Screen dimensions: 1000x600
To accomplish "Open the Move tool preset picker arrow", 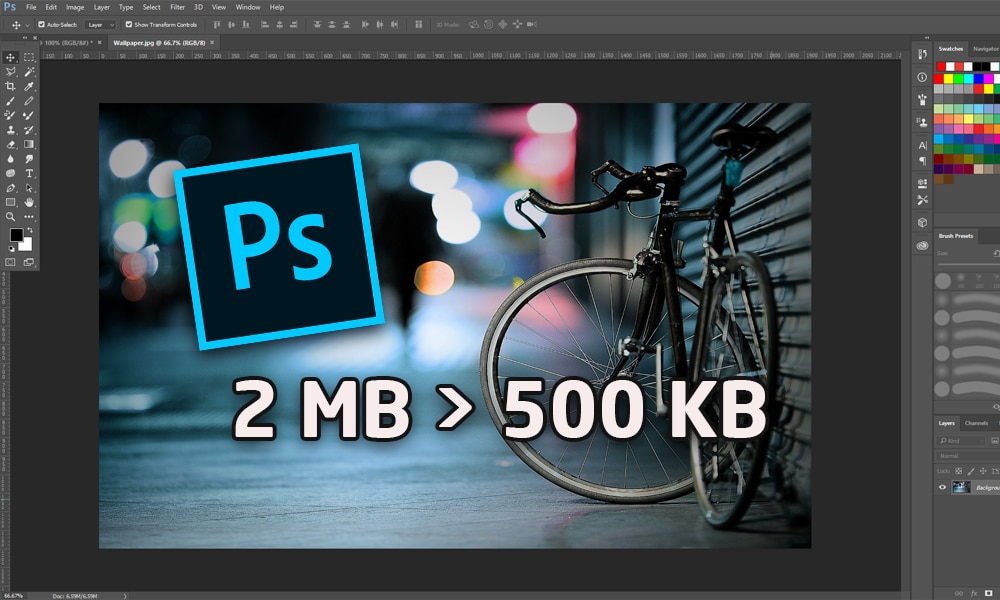I will point(27,26).
